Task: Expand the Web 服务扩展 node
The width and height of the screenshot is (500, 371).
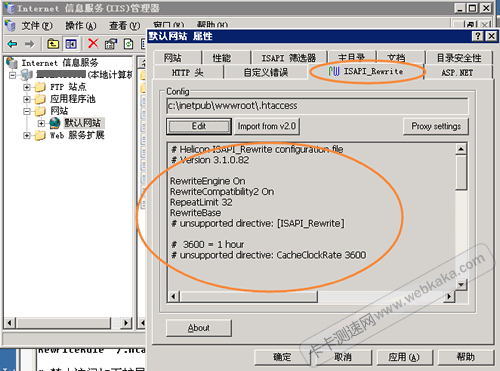Action: (x=27, y=135)
